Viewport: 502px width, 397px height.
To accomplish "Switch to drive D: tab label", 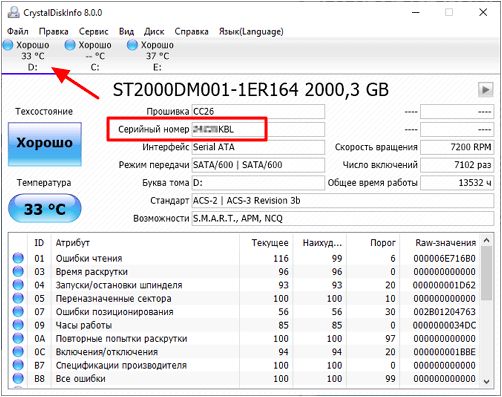I will [x=33, y=67].
